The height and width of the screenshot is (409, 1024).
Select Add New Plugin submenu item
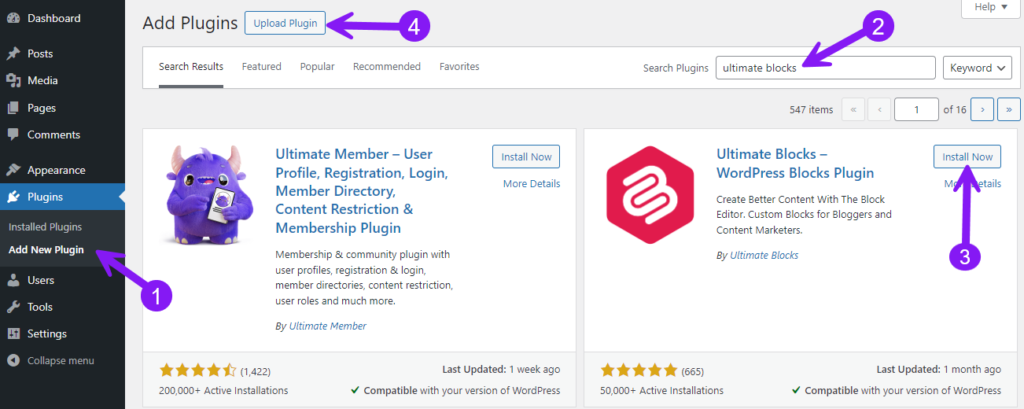(x=46, y=250)
